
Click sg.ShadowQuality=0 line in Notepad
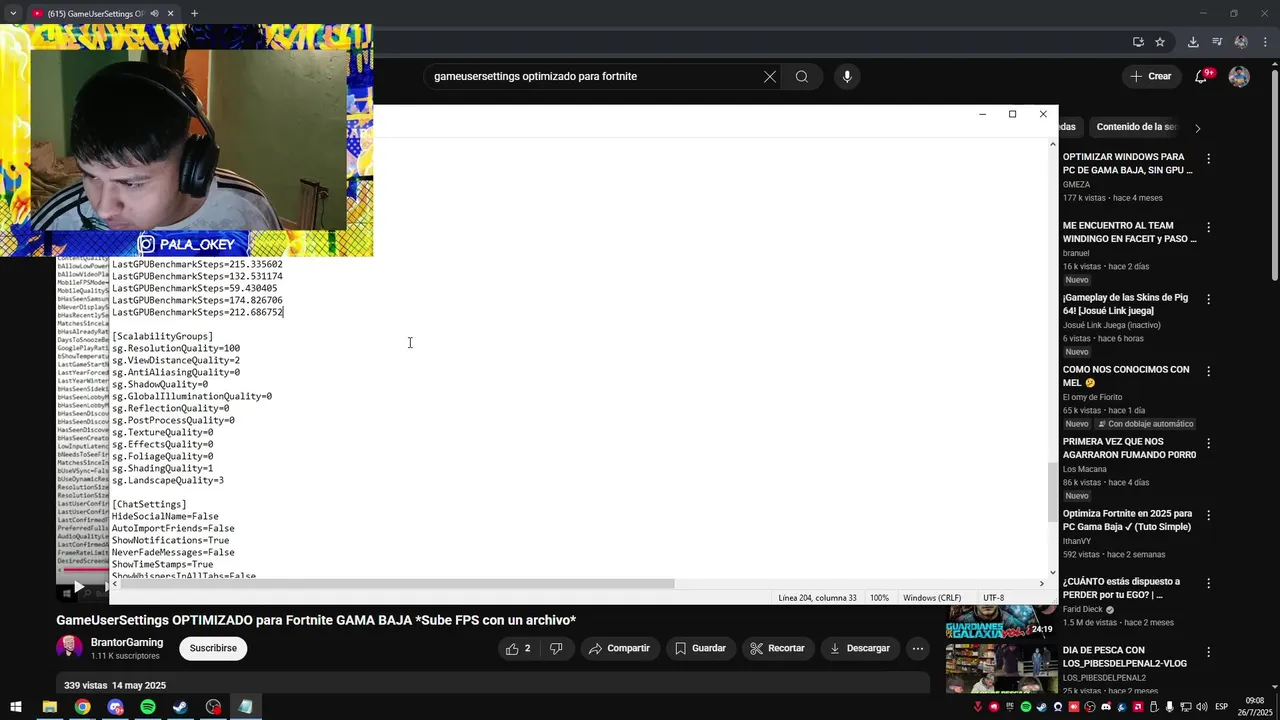click(160, 384)
